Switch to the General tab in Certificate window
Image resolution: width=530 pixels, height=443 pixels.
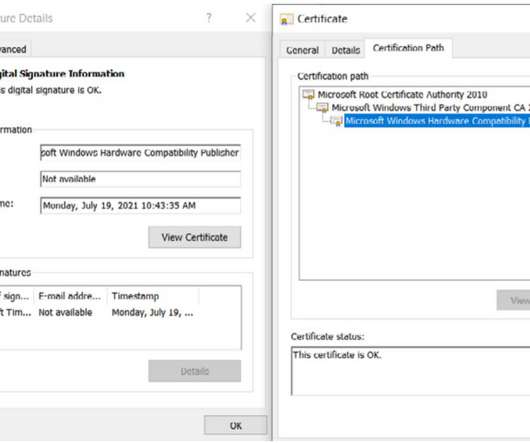(x=302, y=50)
